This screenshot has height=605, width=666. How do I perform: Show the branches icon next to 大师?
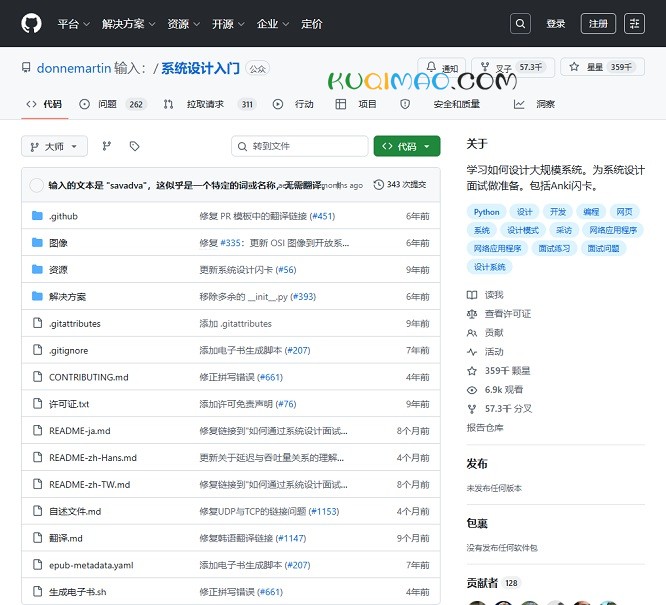107,146
